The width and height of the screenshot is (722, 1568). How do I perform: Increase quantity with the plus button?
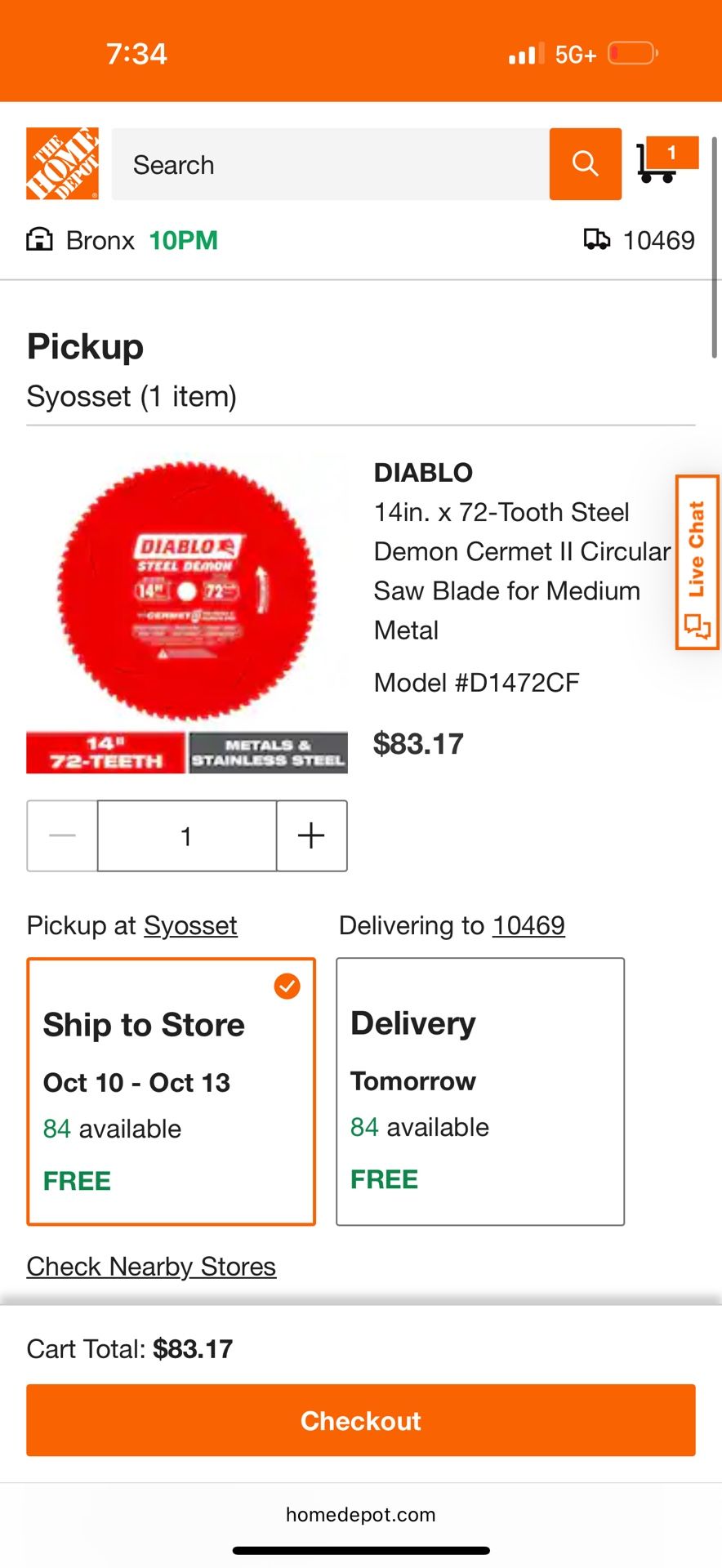[311, 835]
